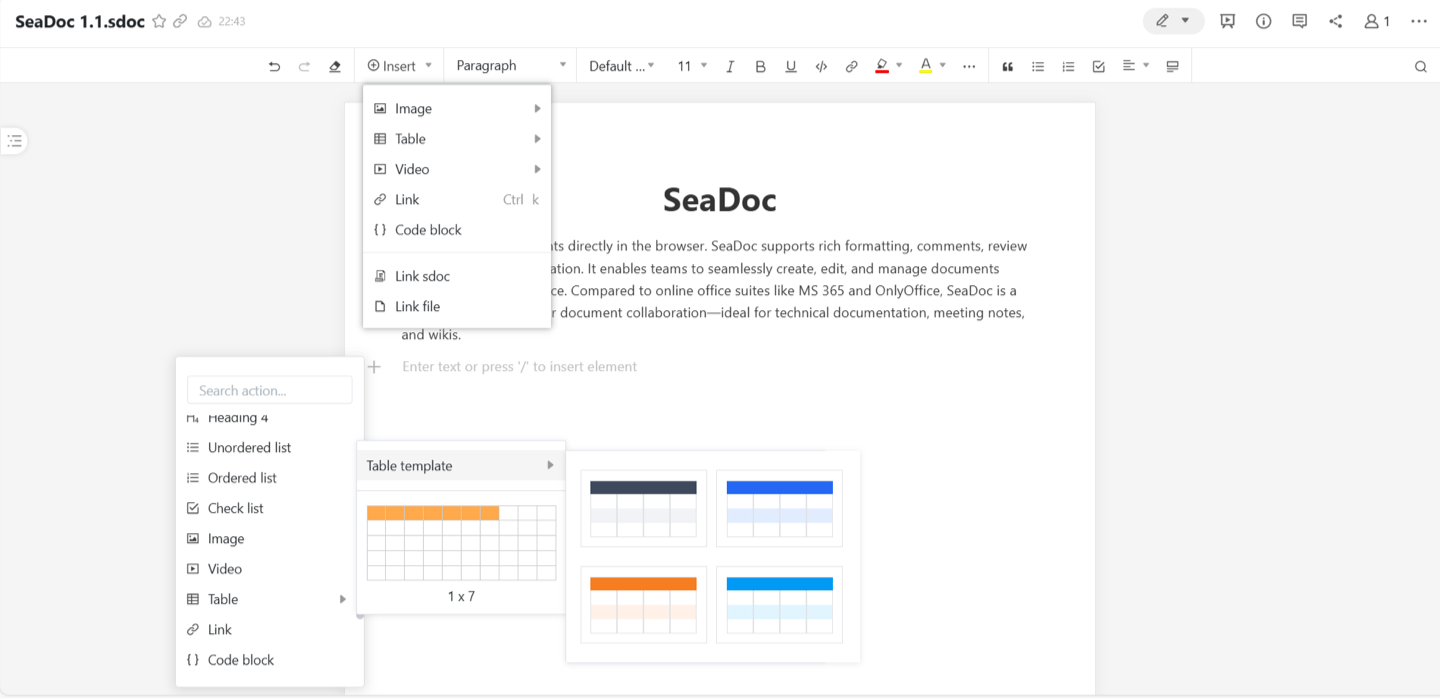Select the light blue table template
This screenshot has width=1440, height=699.
[x=780, y=605]
